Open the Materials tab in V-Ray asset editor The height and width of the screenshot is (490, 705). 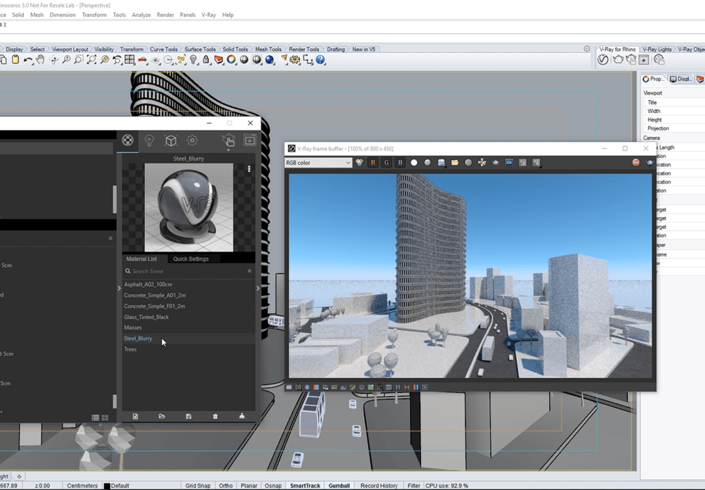(128, 140)
